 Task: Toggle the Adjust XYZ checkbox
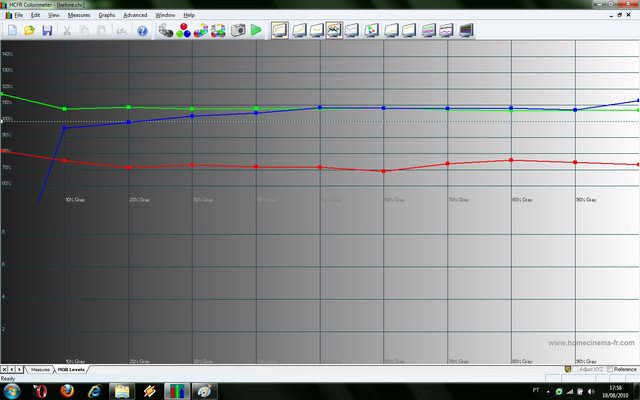576,369
